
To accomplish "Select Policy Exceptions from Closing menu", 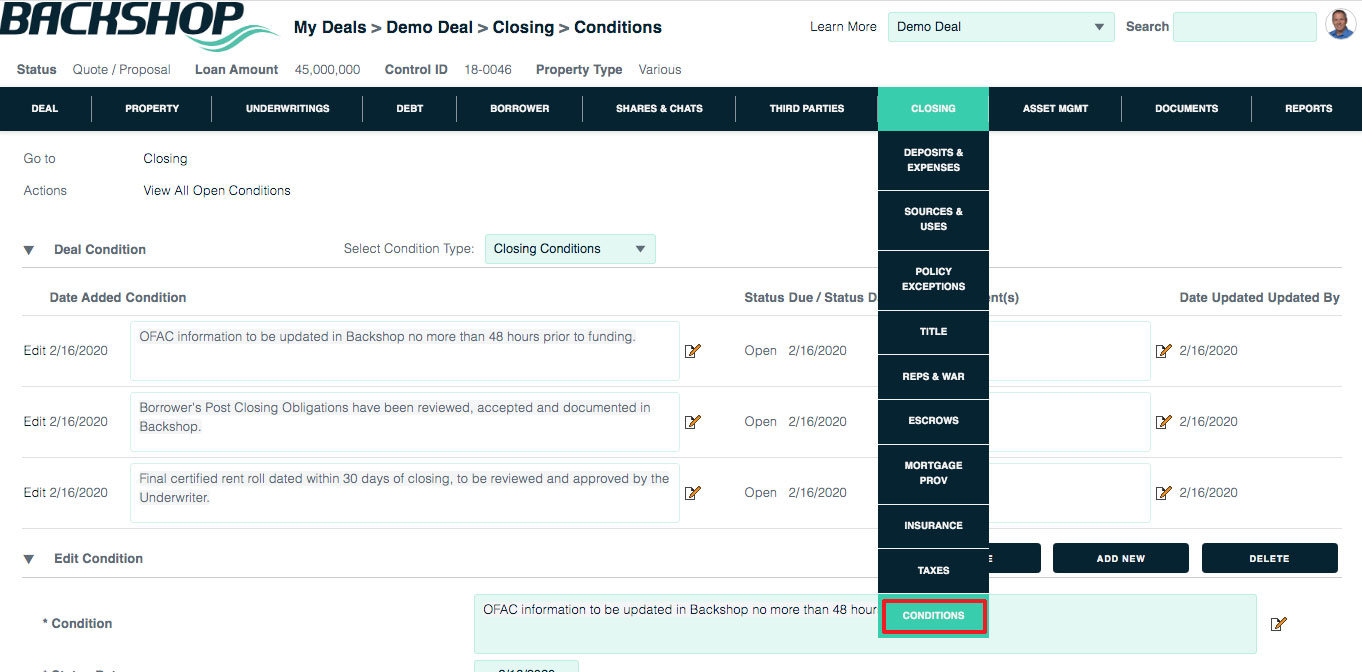I will (x=933, y=279).
